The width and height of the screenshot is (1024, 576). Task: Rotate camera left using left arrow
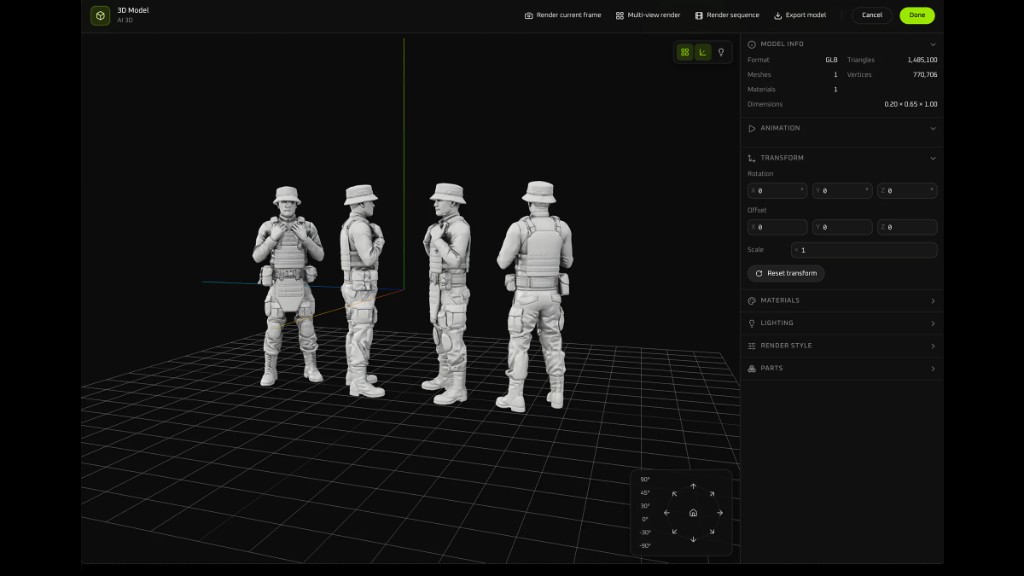(667, 513)
